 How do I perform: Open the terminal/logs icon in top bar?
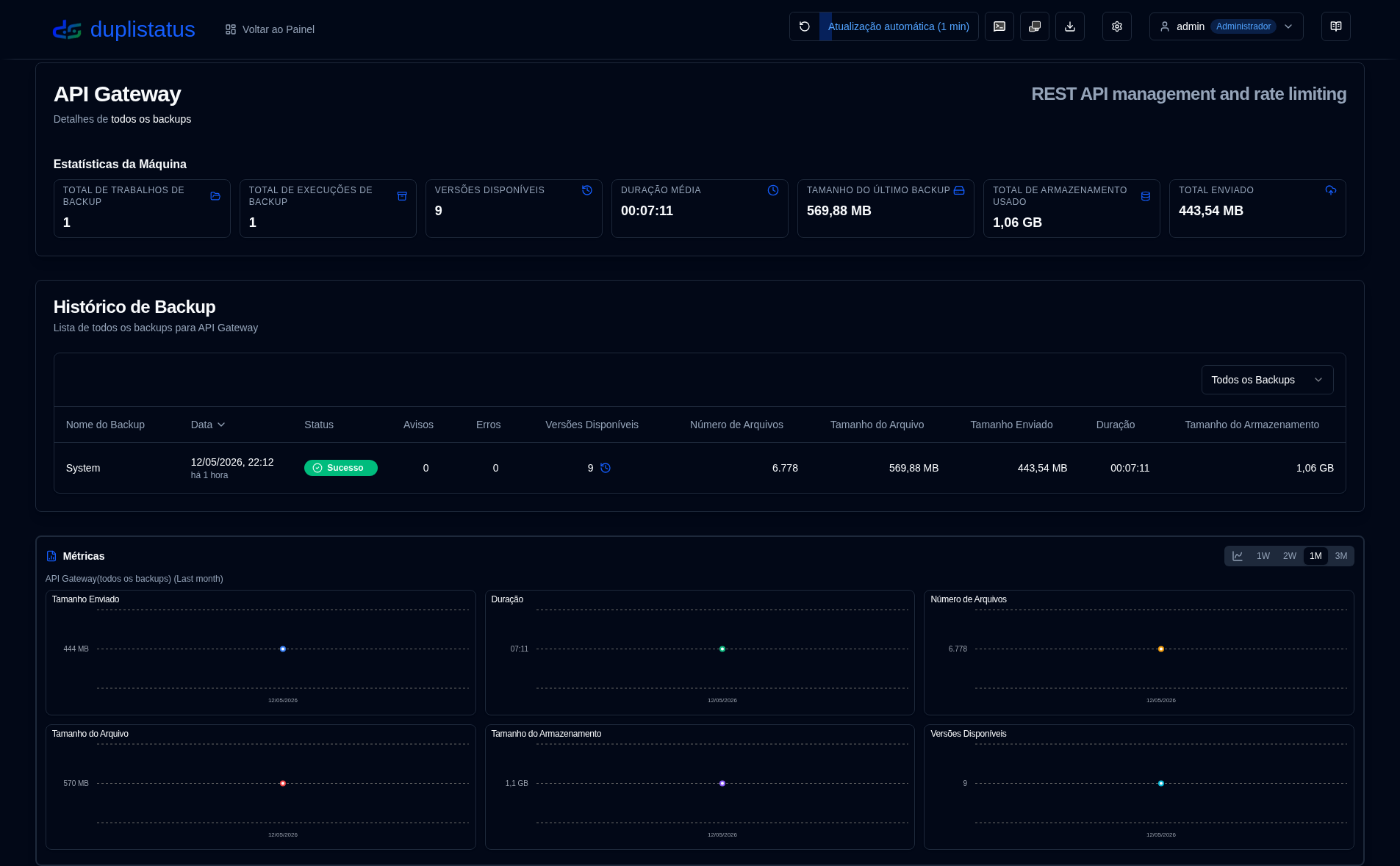pos(999,26)
